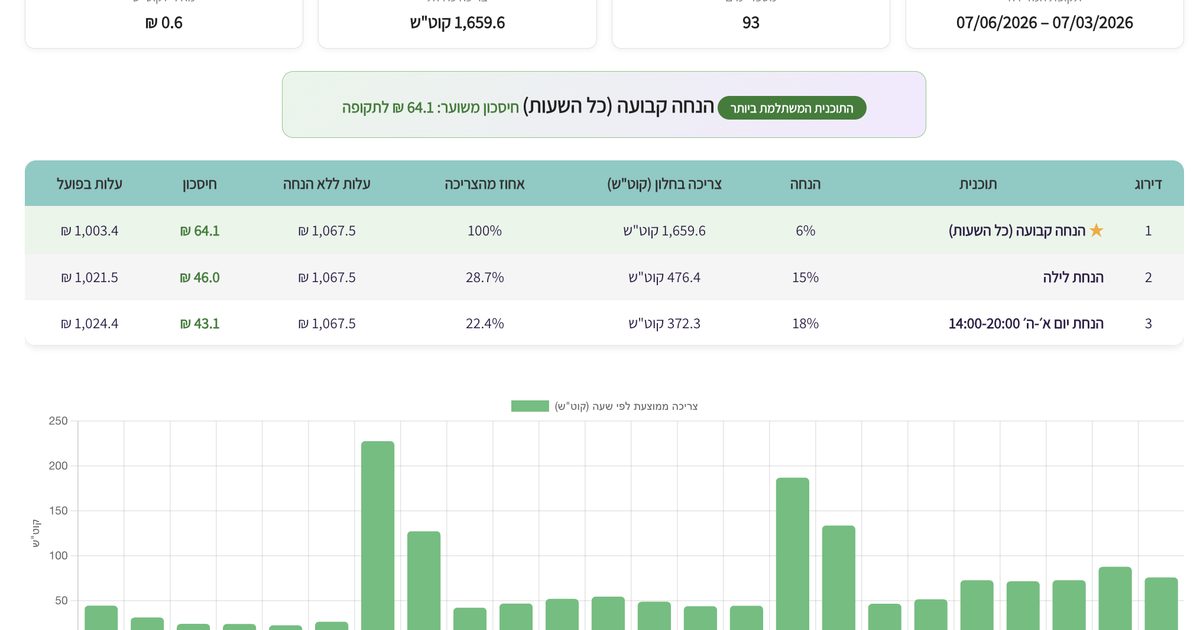Click the 'עלות בפועל' column header

89,184
